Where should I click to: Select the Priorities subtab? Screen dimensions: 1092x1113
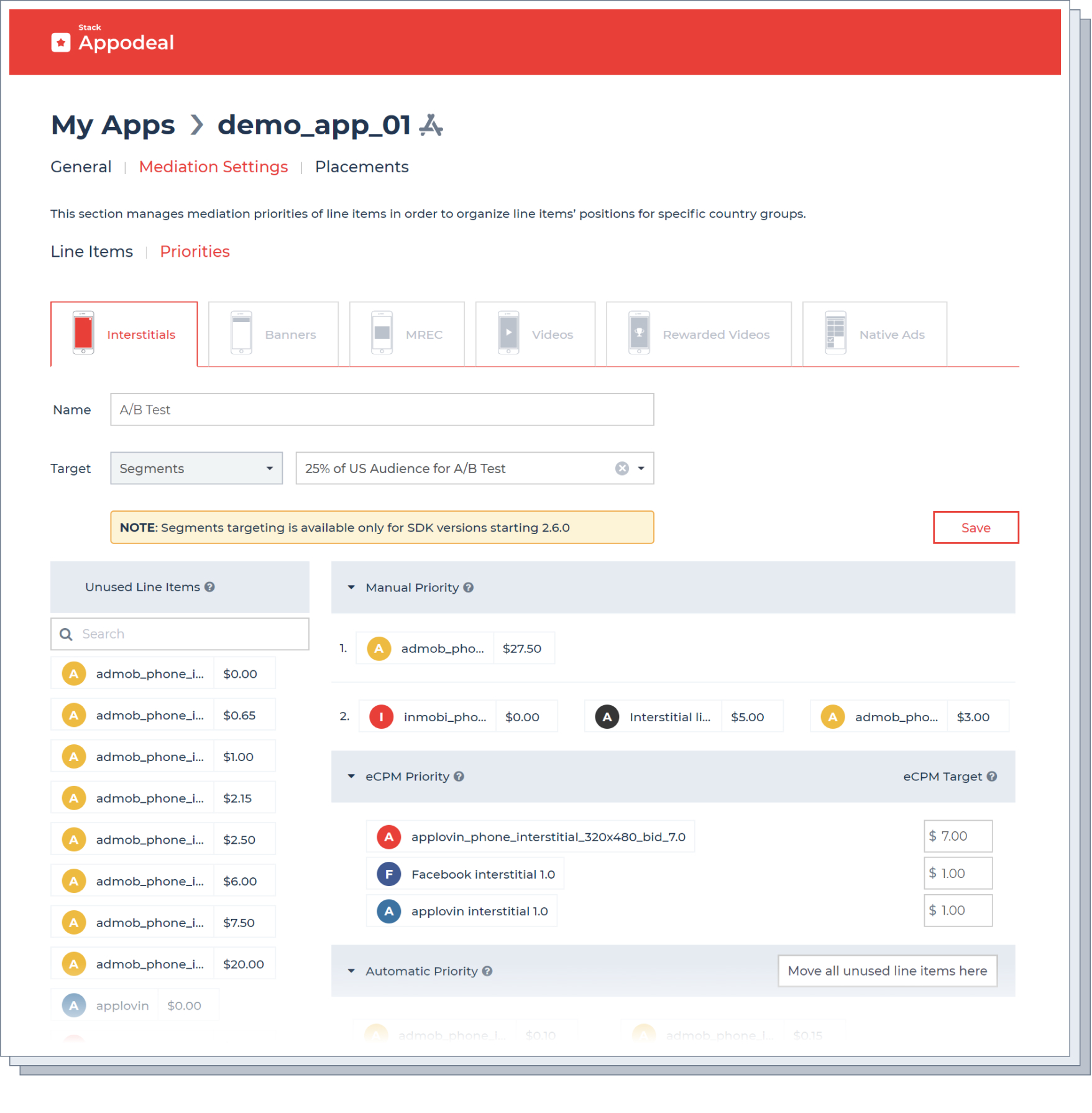(x=195, y=251)
